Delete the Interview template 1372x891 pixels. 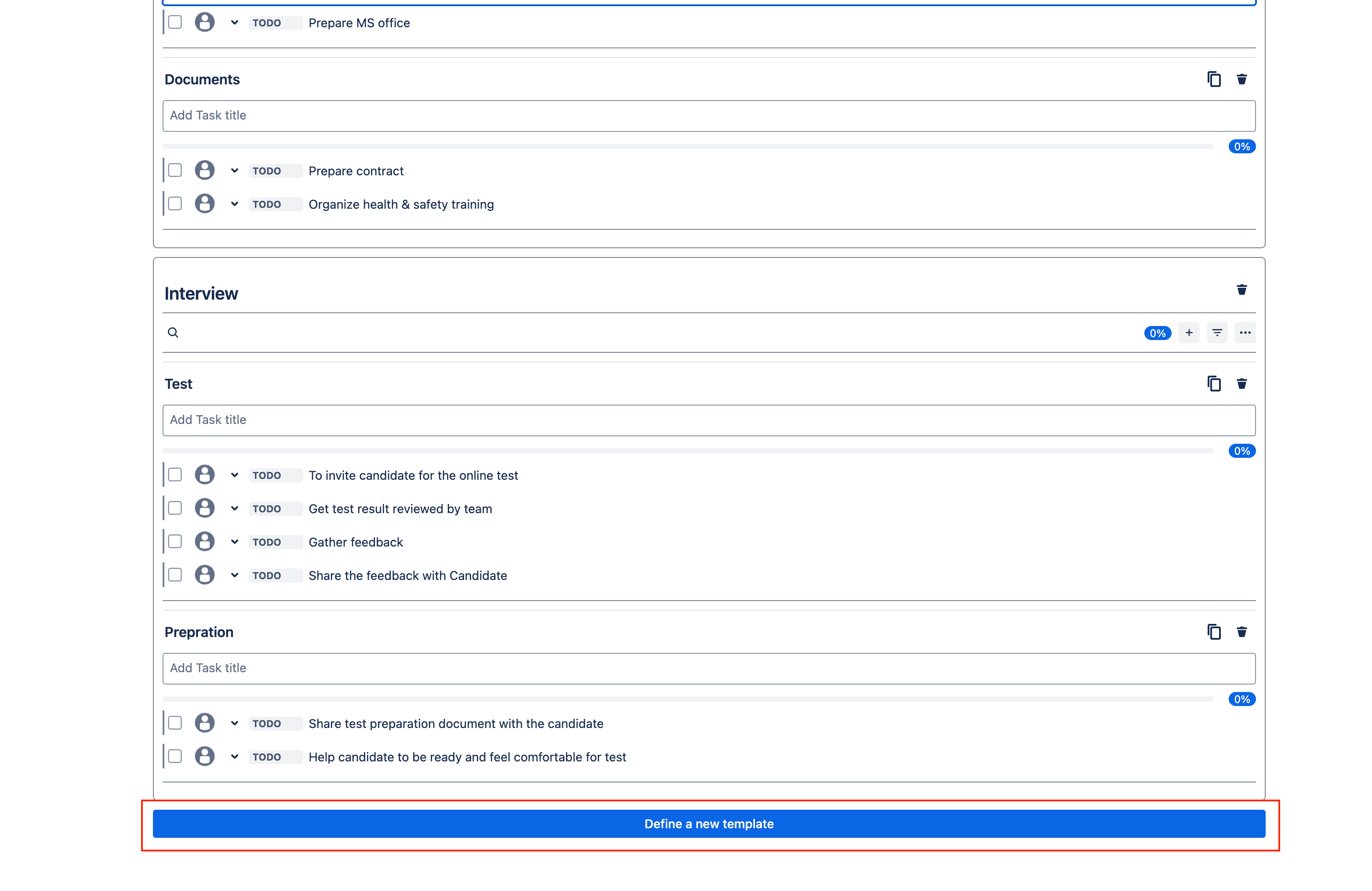click(1242, 290)
